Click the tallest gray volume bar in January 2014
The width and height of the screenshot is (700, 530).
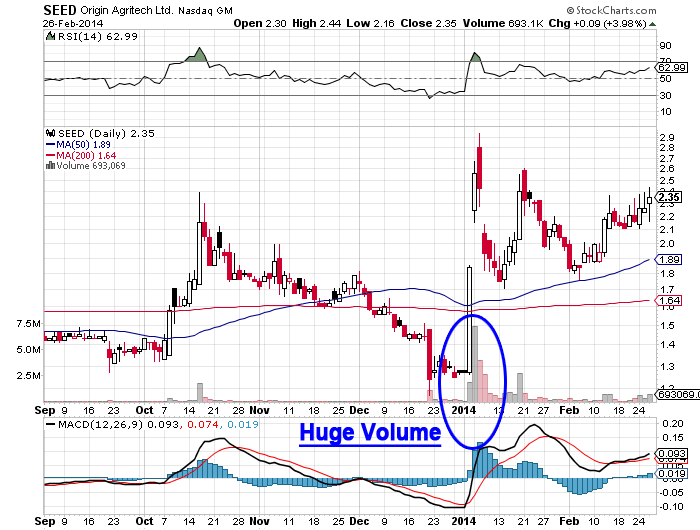[475, 364]
